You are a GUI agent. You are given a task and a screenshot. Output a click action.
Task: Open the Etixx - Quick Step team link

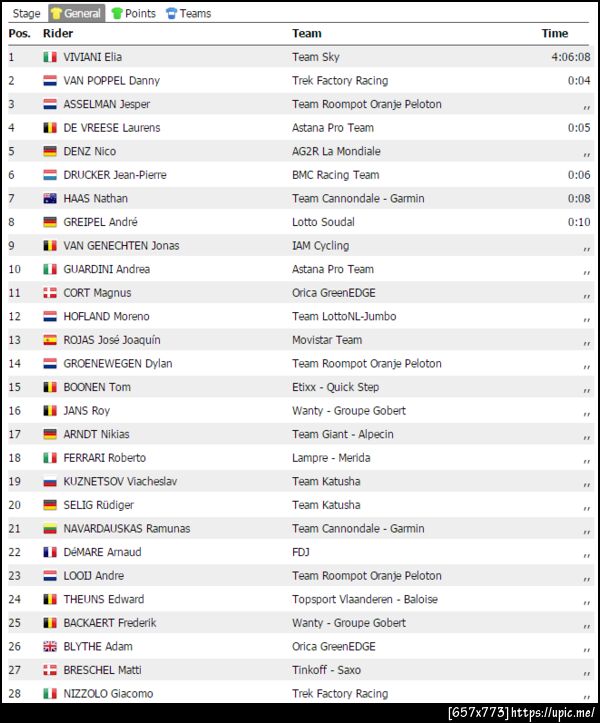(336, 387)
